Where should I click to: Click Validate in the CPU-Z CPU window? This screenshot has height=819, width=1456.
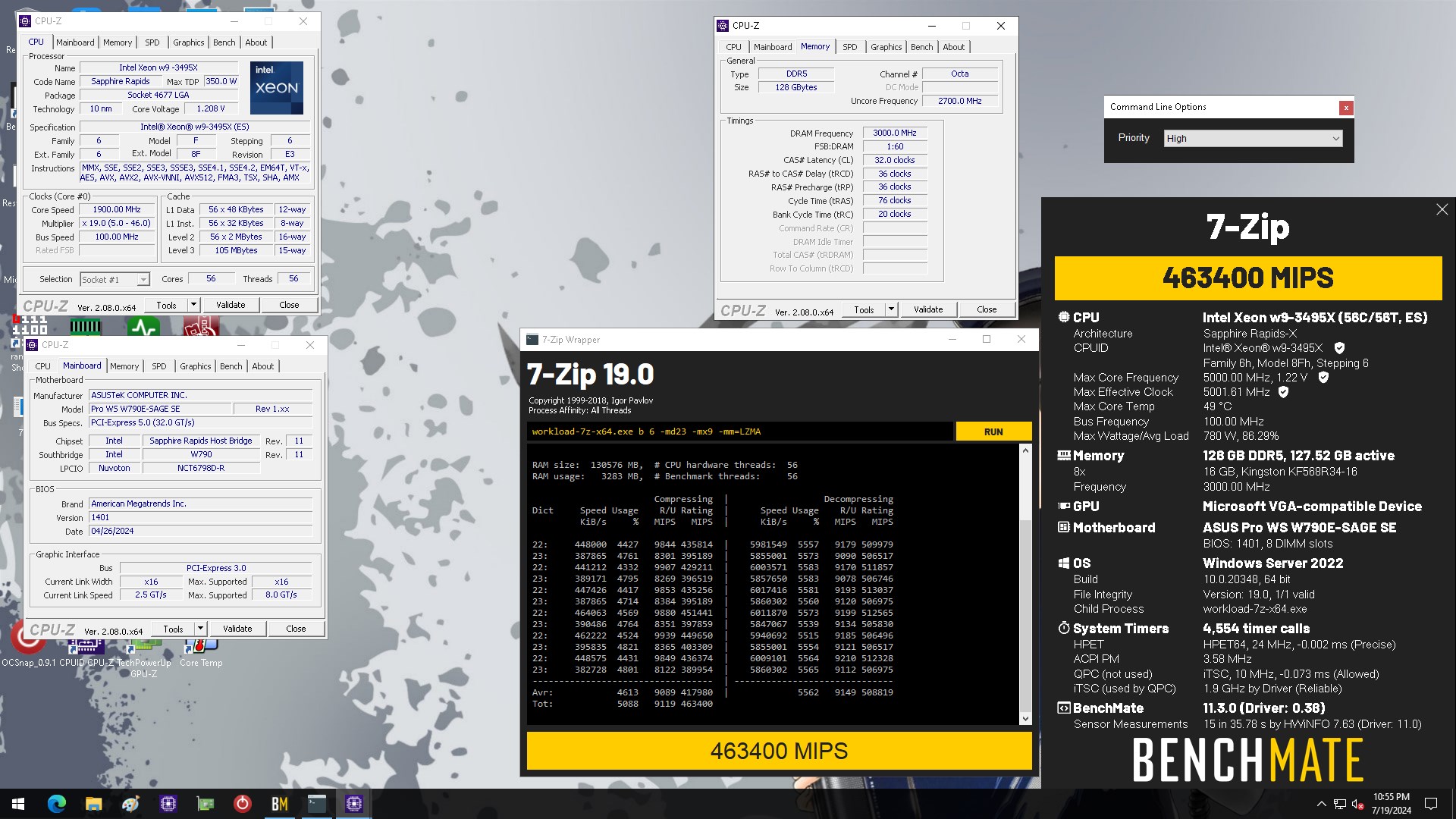pos(231,305)
